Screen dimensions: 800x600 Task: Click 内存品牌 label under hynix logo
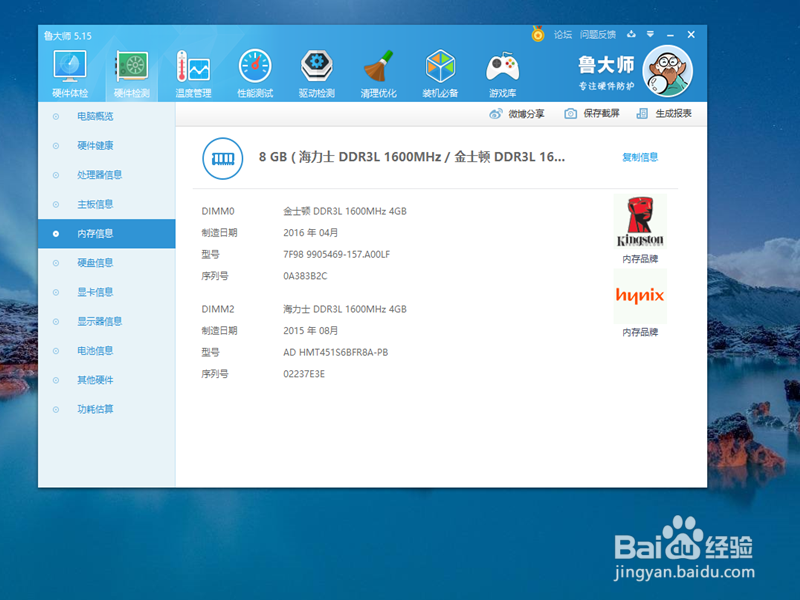[x=640, y=333]
